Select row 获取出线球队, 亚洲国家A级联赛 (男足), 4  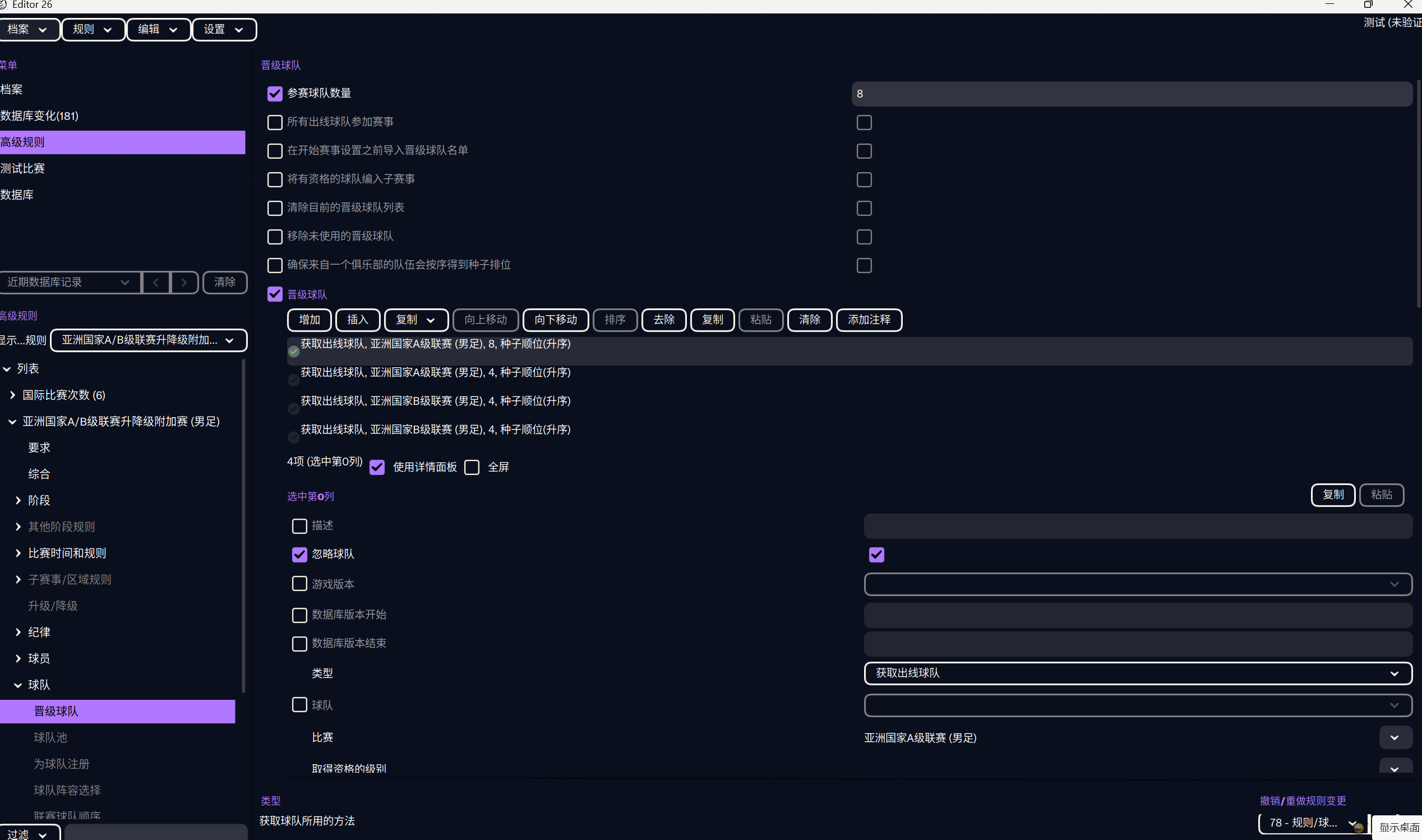[849, 380]
